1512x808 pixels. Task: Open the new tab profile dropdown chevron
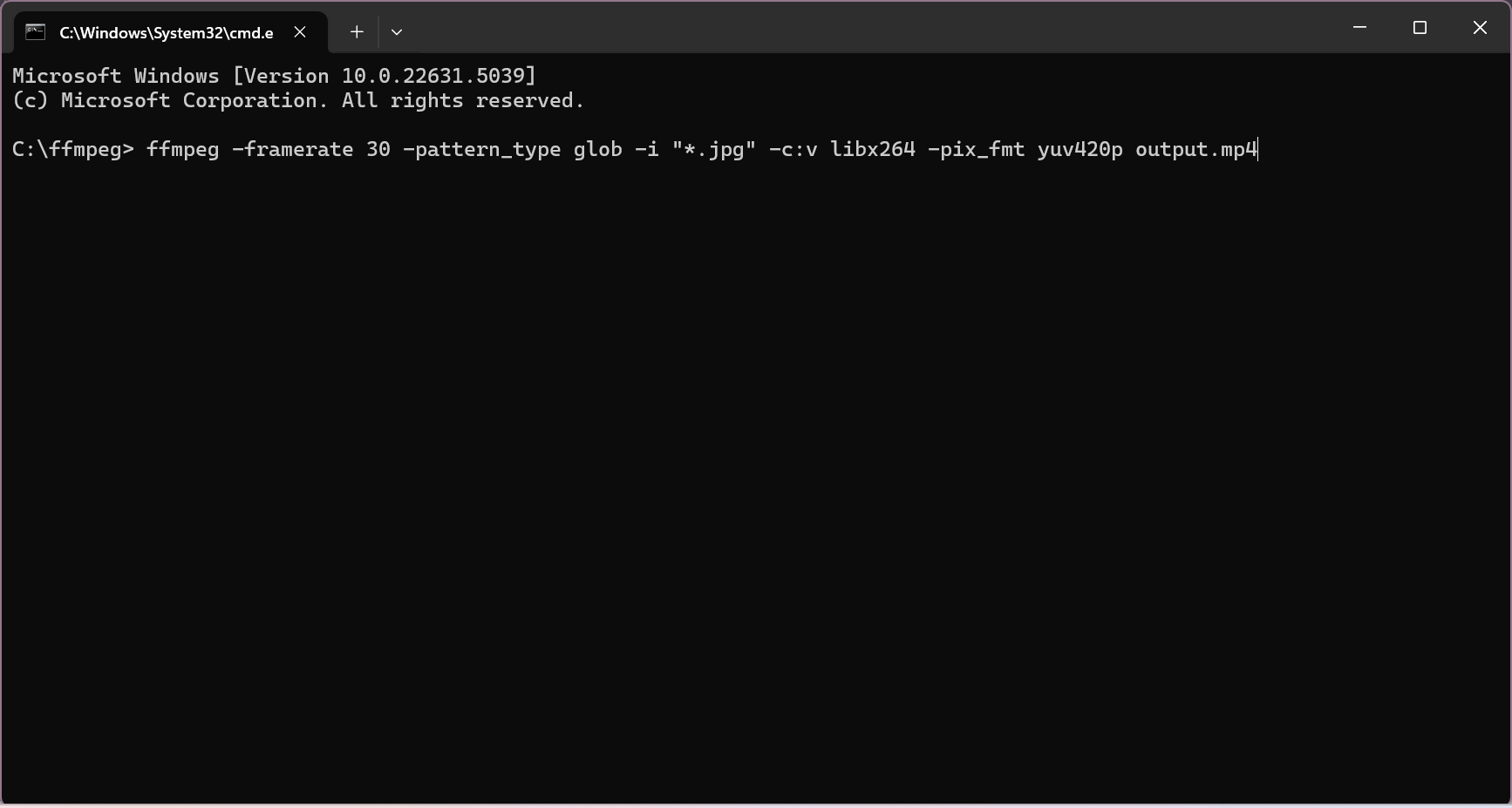click(x=397, y=32)
